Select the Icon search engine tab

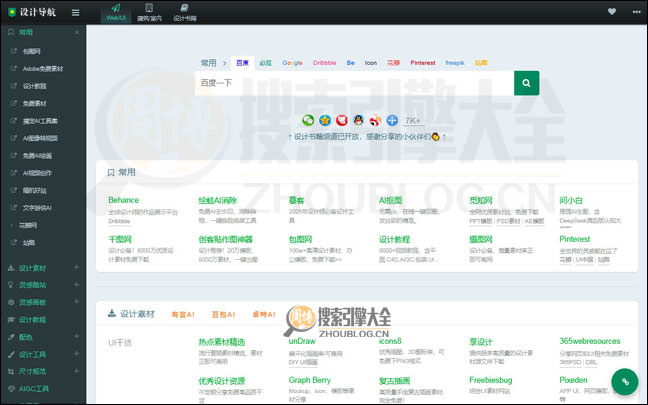coord(371,63)
